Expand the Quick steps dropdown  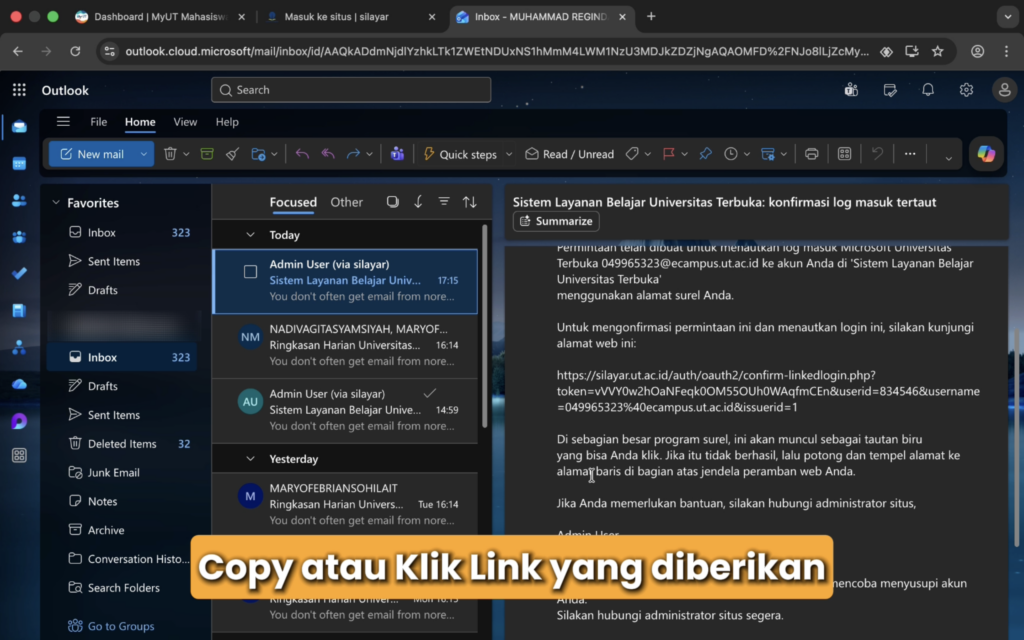[507, 153]
